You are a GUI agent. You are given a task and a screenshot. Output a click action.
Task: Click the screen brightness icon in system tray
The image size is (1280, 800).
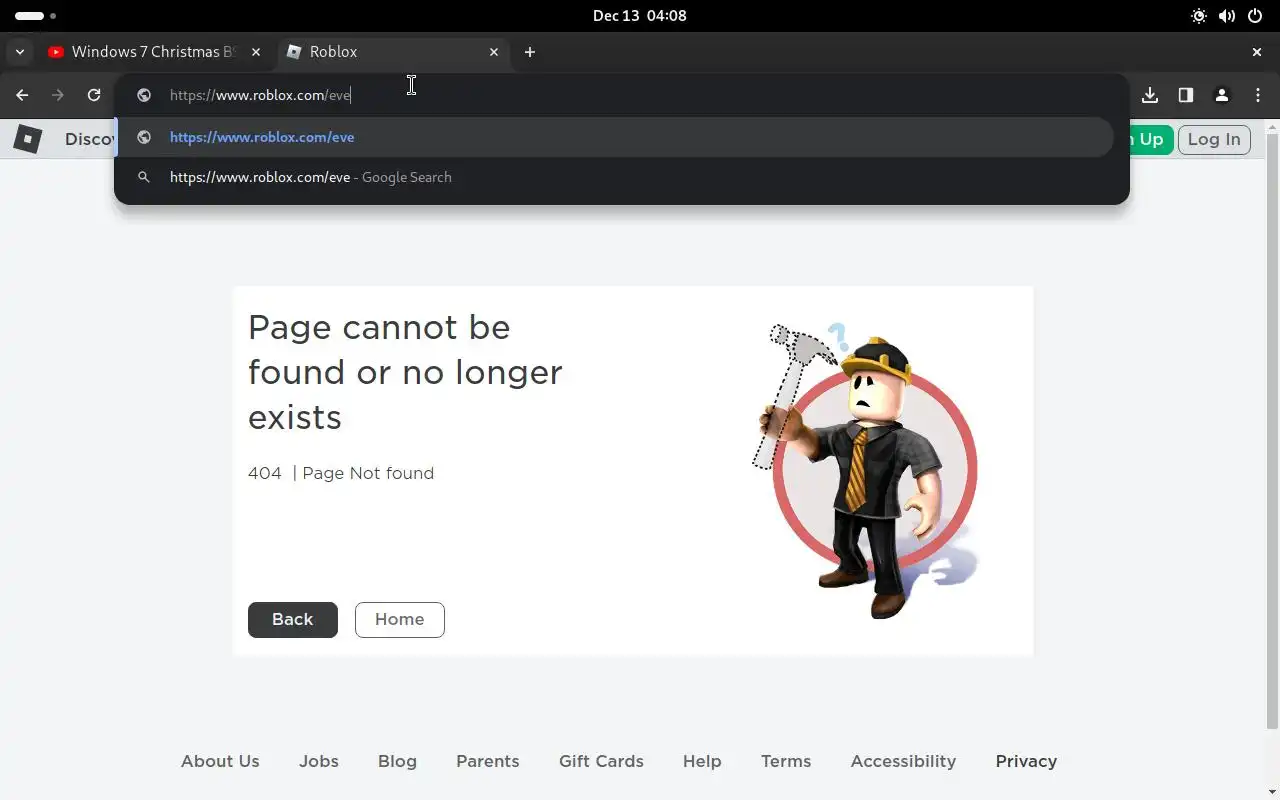[1199, 16]
